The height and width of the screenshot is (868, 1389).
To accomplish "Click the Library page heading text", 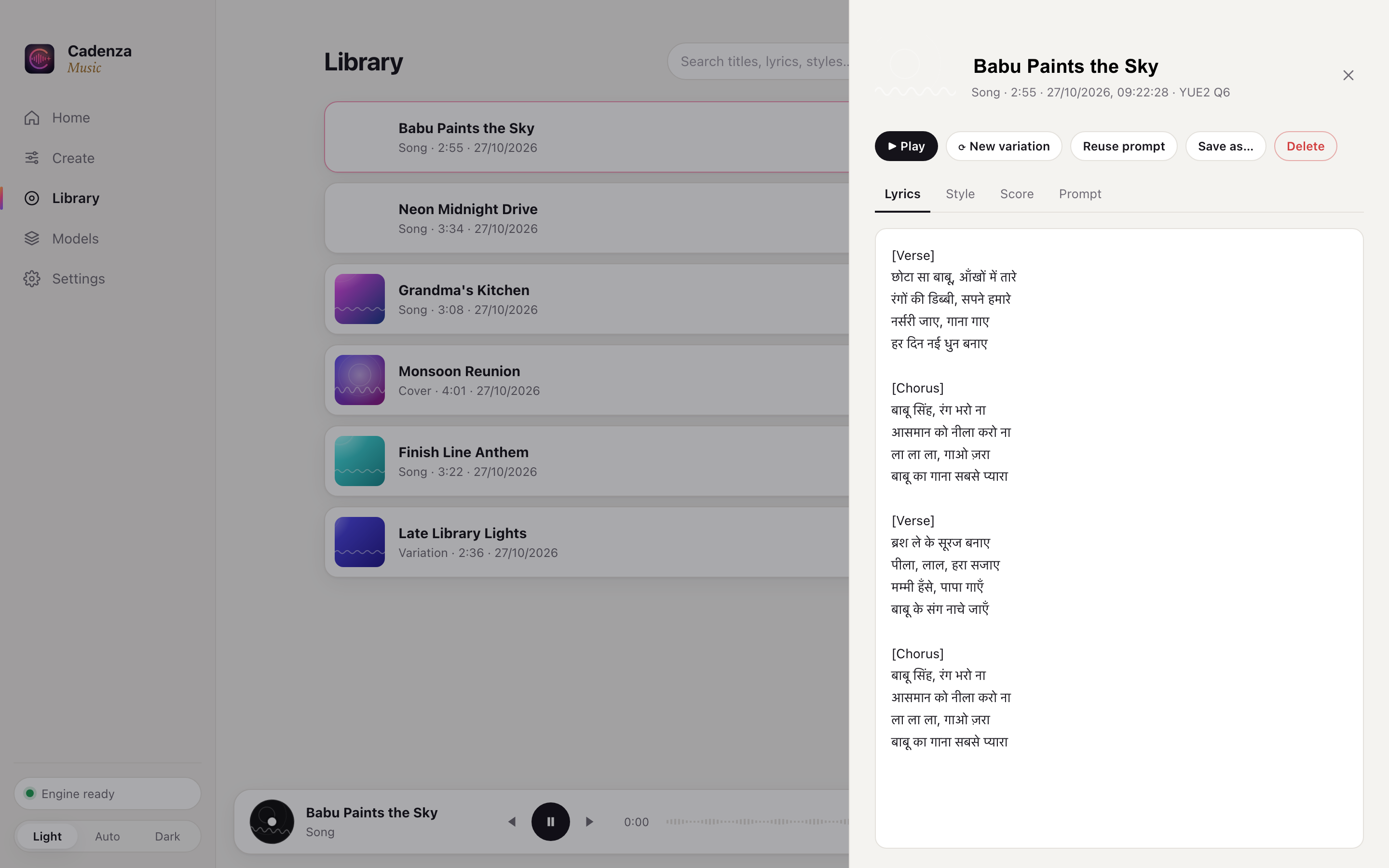I will click(x=363, y=62).
